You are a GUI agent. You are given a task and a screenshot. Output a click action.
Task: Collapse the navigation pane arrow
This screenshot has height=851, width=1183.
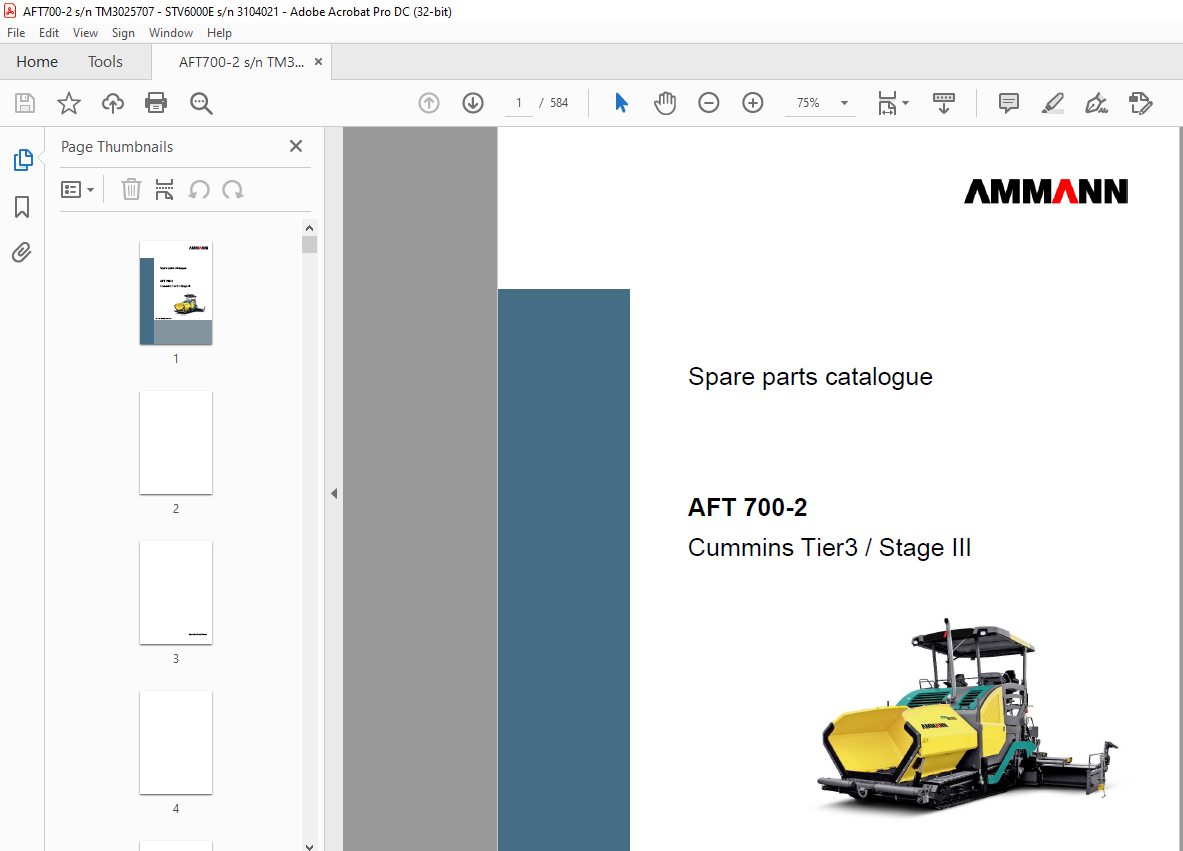pyautogui.click(x=333, y=493)
